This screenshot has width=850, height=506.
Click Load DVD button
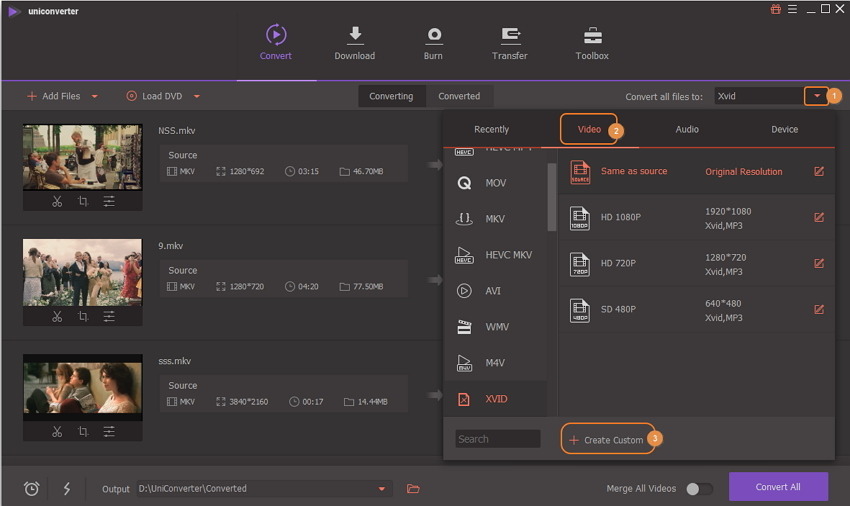click(154, 96)
